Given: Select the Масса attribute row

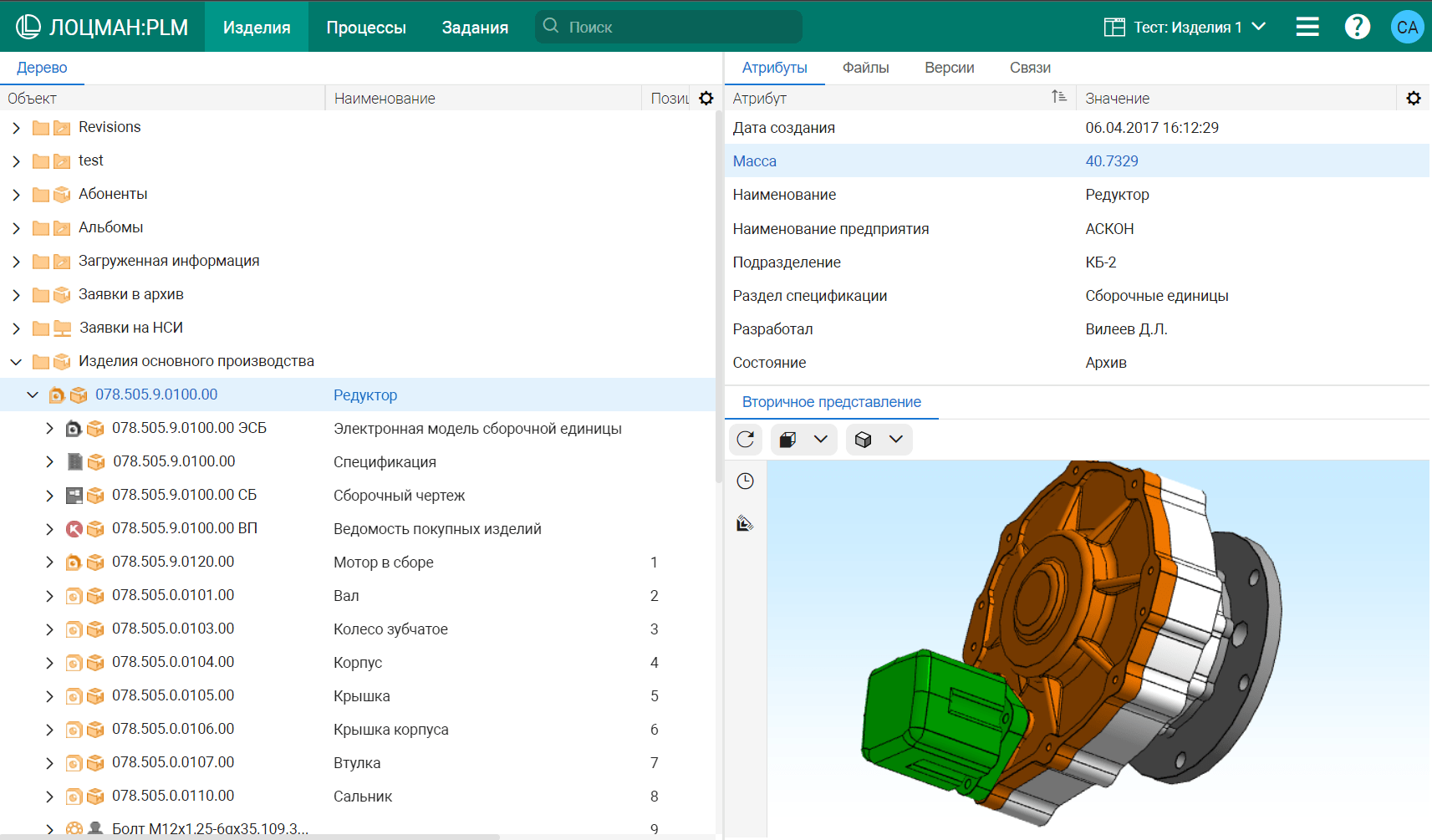Looking at the screenshot, I should coord(1078,160).
